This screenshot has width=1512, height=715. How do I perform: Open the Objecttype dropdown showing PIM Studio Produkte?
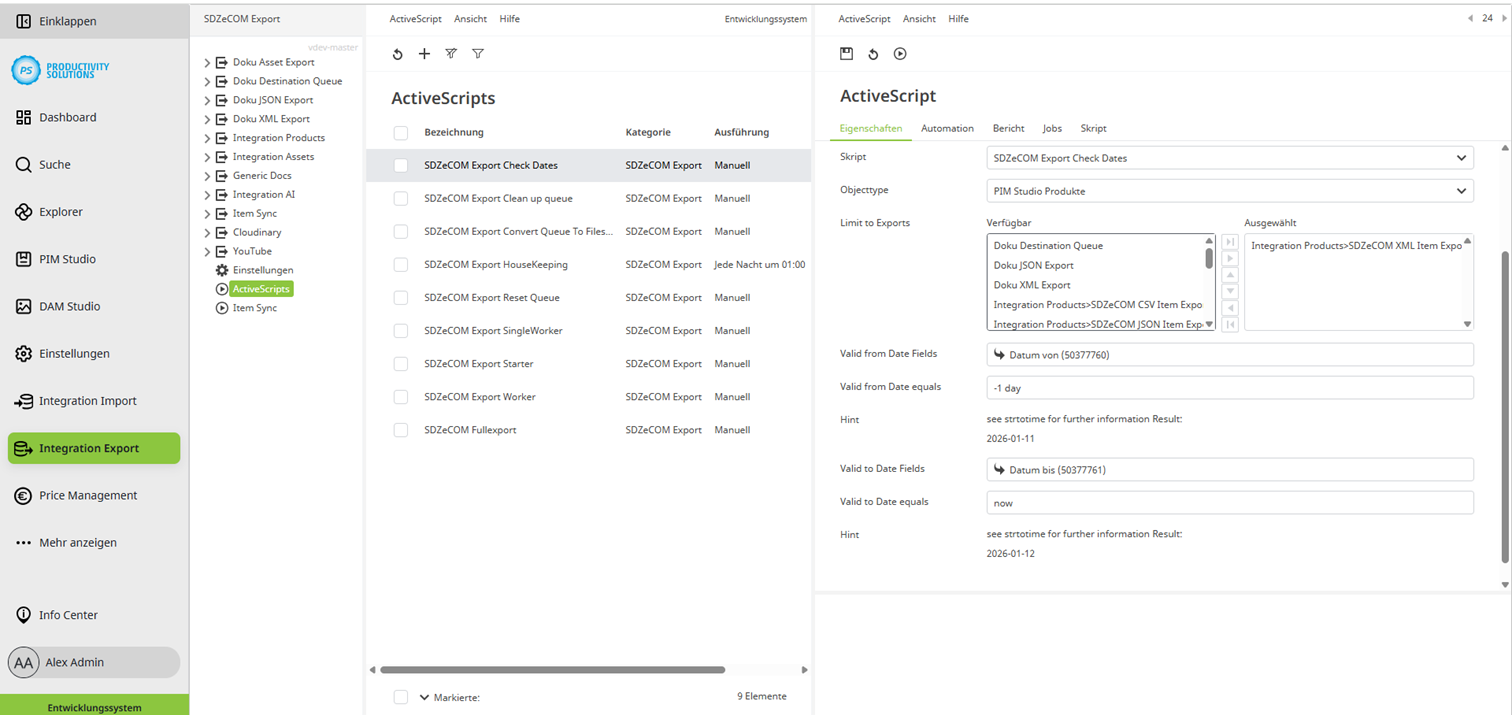(x=1229, y=190)
